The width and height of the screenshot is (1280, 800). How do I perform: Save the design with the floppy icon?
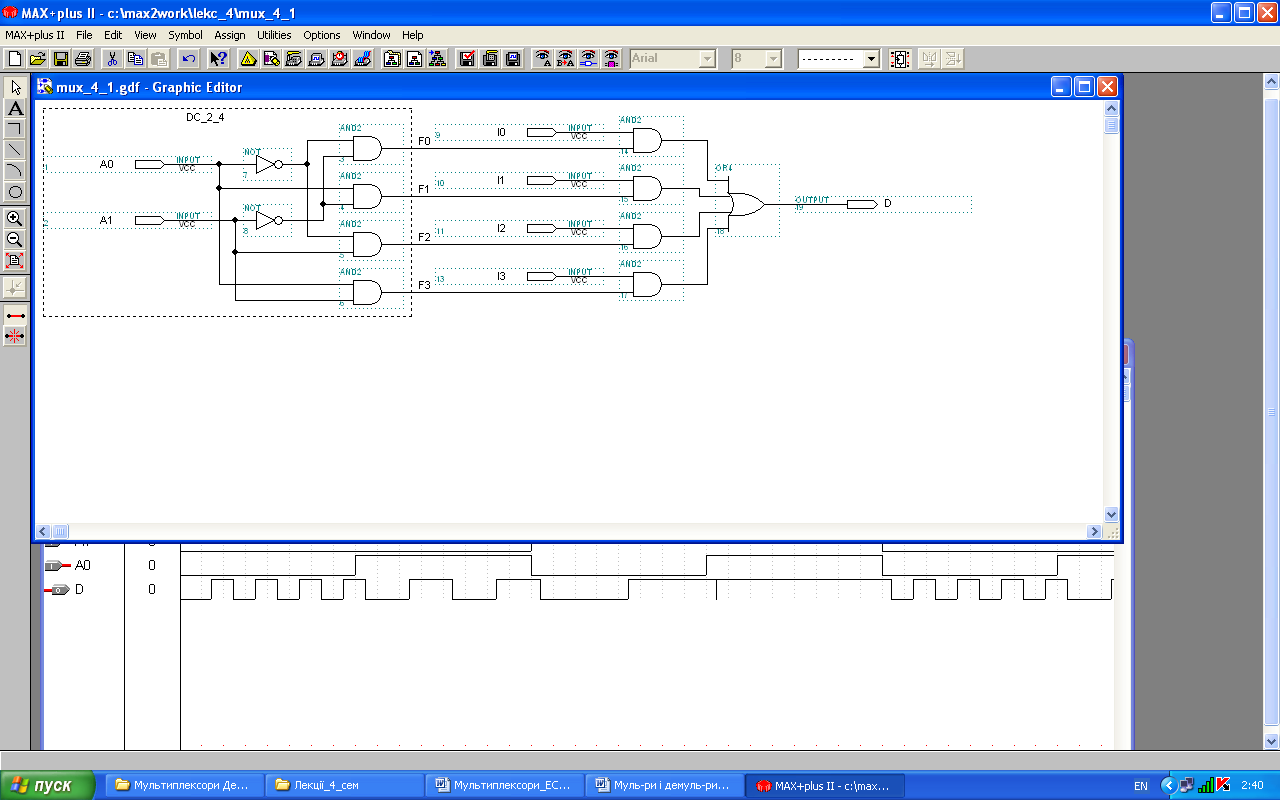pos(61,59)
